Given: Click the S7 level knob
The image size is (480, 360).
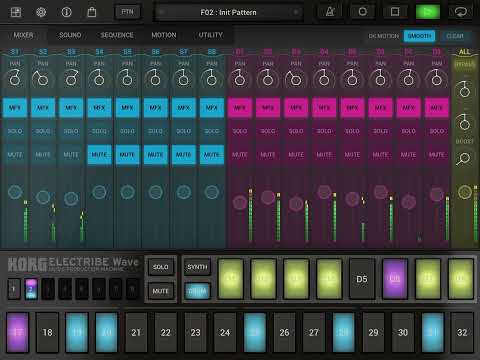Looking at the screenshot, I should tap(183, 192).
